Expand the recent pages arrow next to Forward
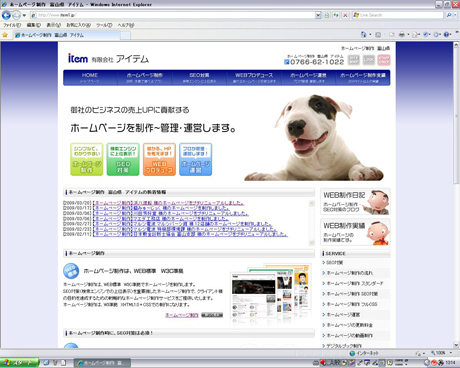Viewport: 460px width, 368px height. coord(24,15)
